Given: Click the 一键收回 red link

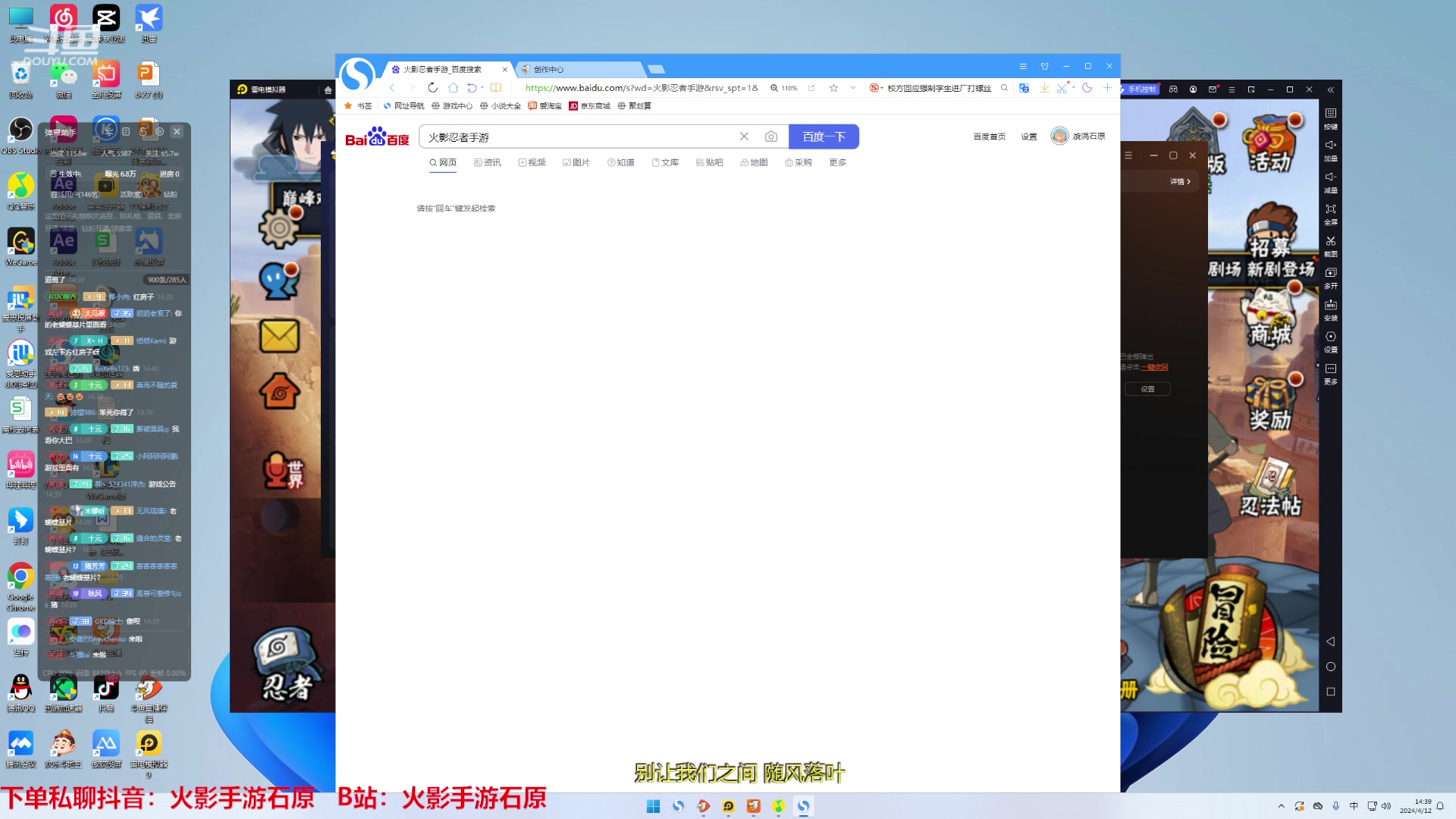Looking at the screenshot, I should coord(1154,367).
